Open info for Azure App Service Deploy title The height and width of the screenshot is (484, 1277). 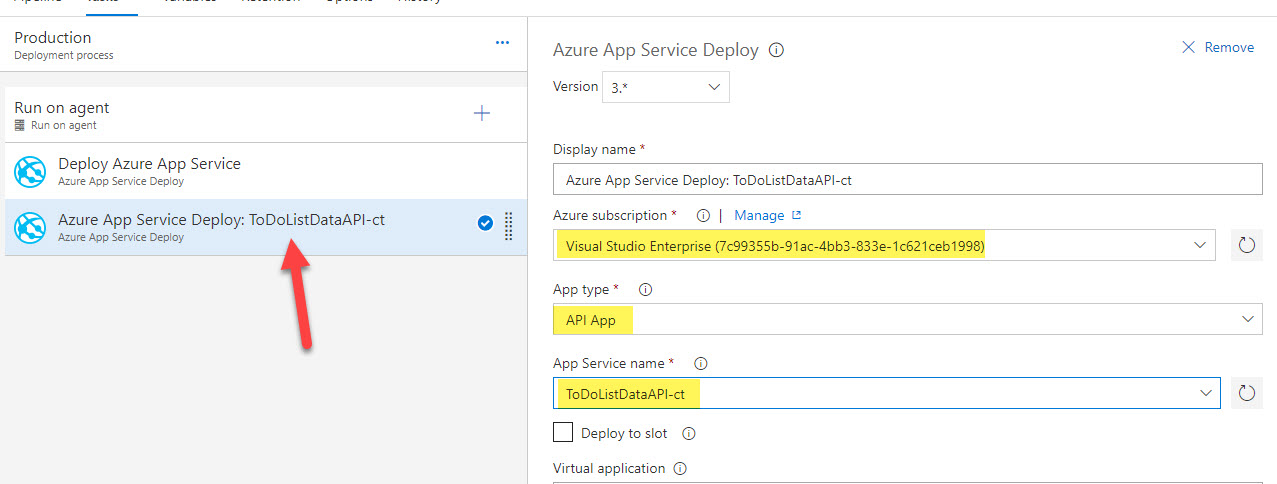point(777,49)
